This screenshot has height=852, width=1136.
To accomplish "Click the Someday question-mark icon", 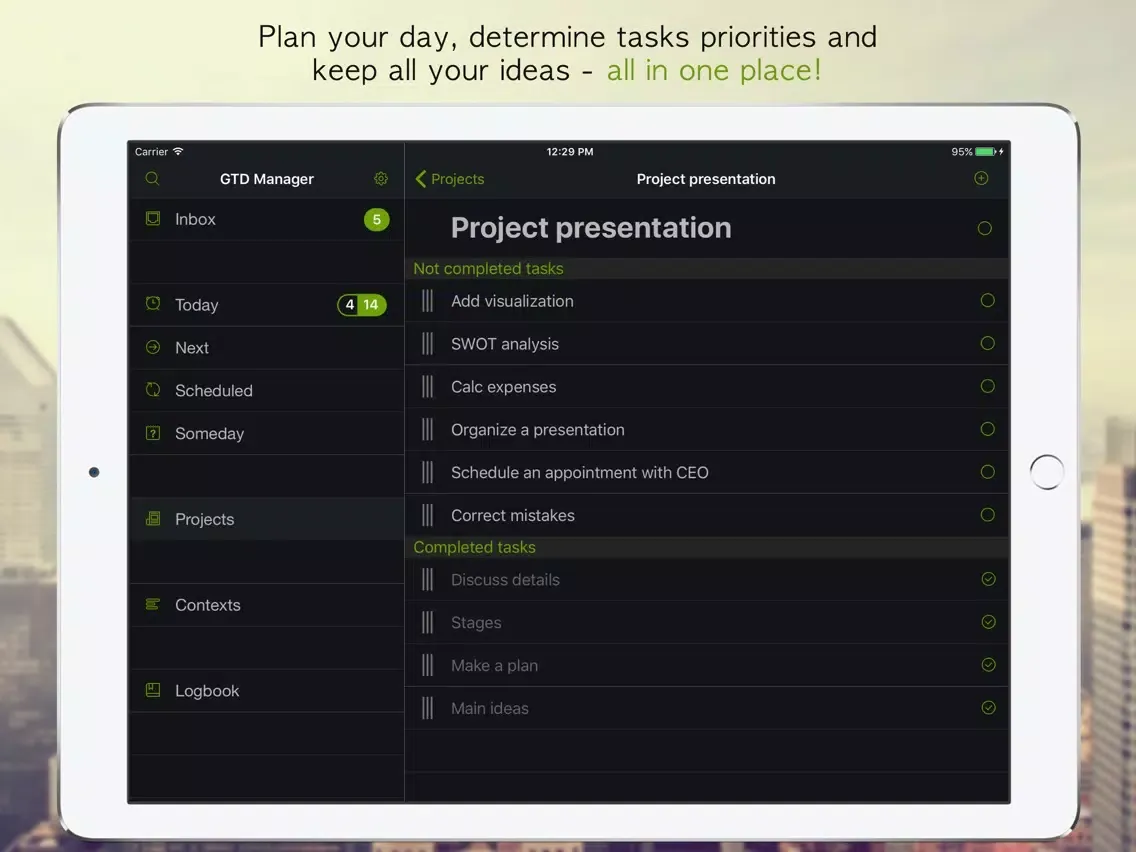I will (153, 433).
